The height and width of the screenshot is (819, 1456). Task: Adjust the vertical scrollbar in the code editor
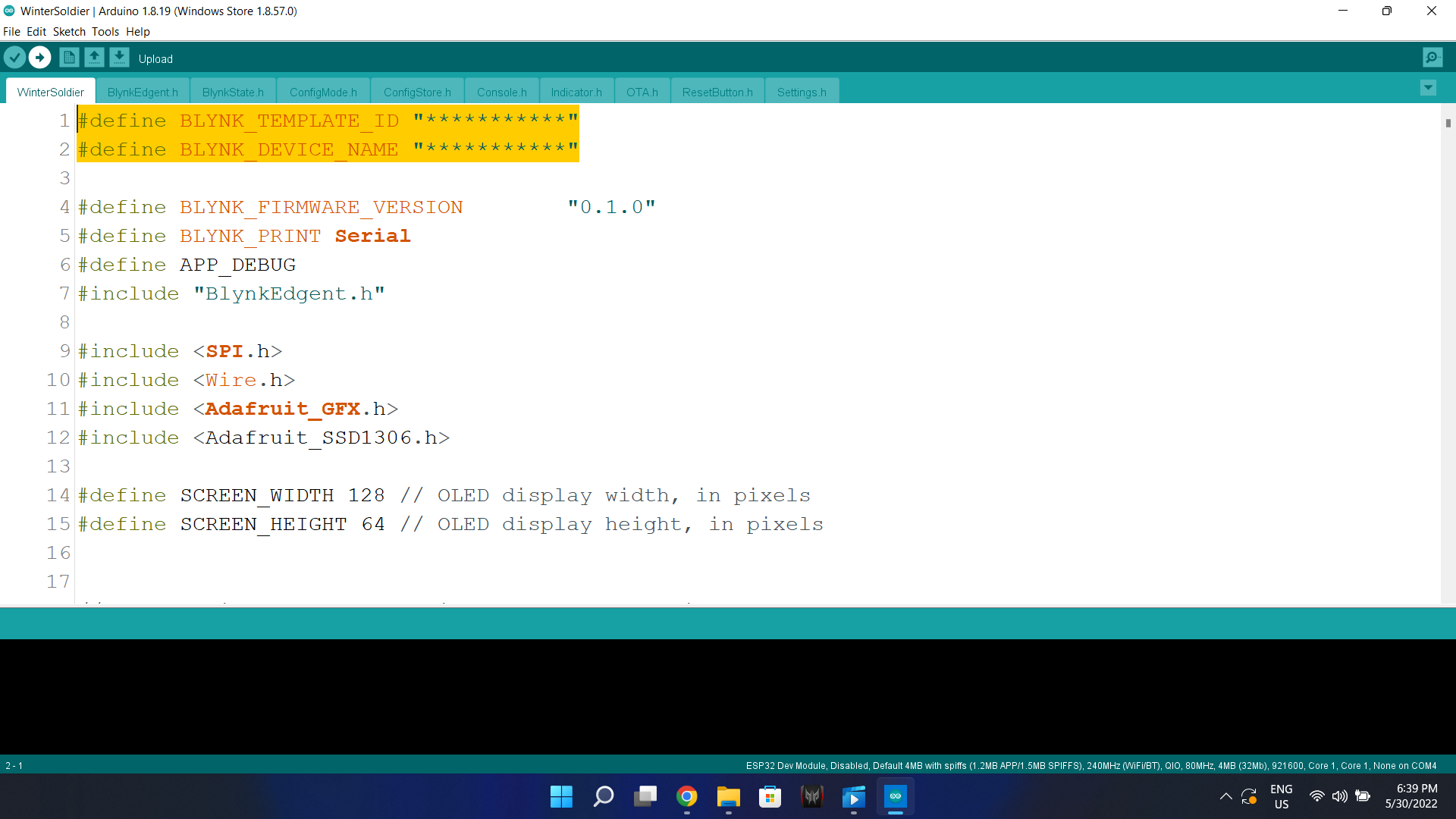click(1449, 124)
